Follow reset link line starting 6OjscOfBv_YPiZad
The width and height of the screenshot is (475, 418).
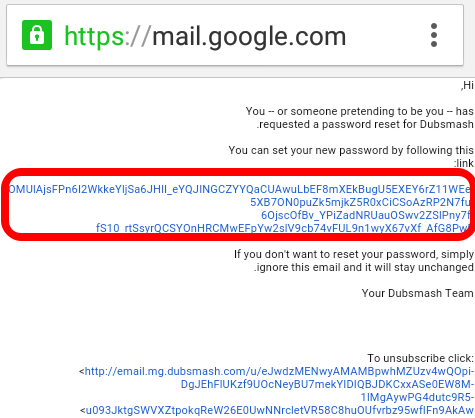[366, 215]
